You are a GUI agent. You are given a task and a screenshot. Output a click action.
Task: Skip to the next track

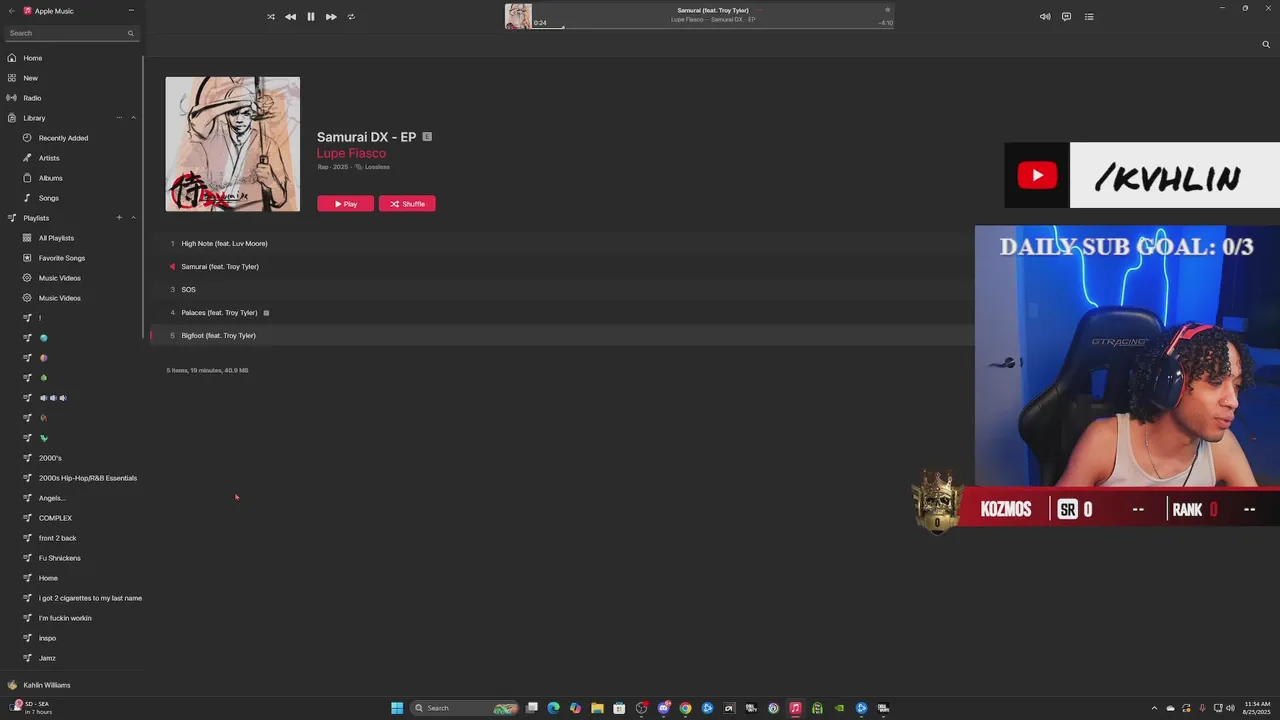coord(331,17)
